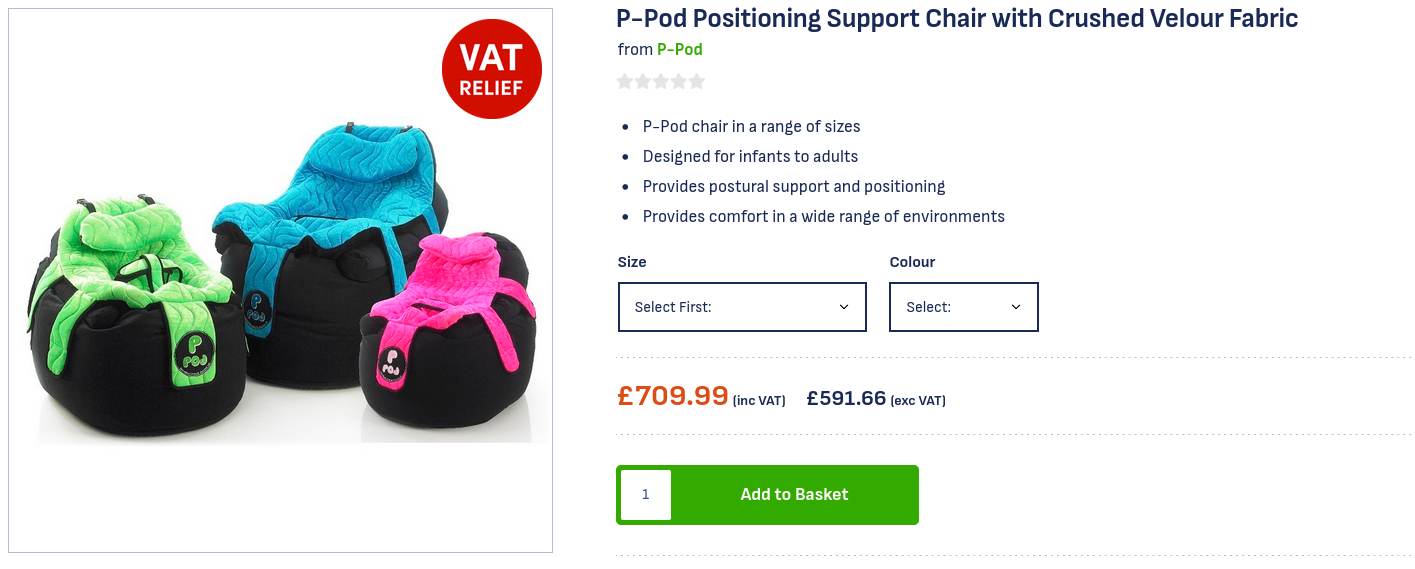
Task: Click the Size field label
Action: [632, 262]
